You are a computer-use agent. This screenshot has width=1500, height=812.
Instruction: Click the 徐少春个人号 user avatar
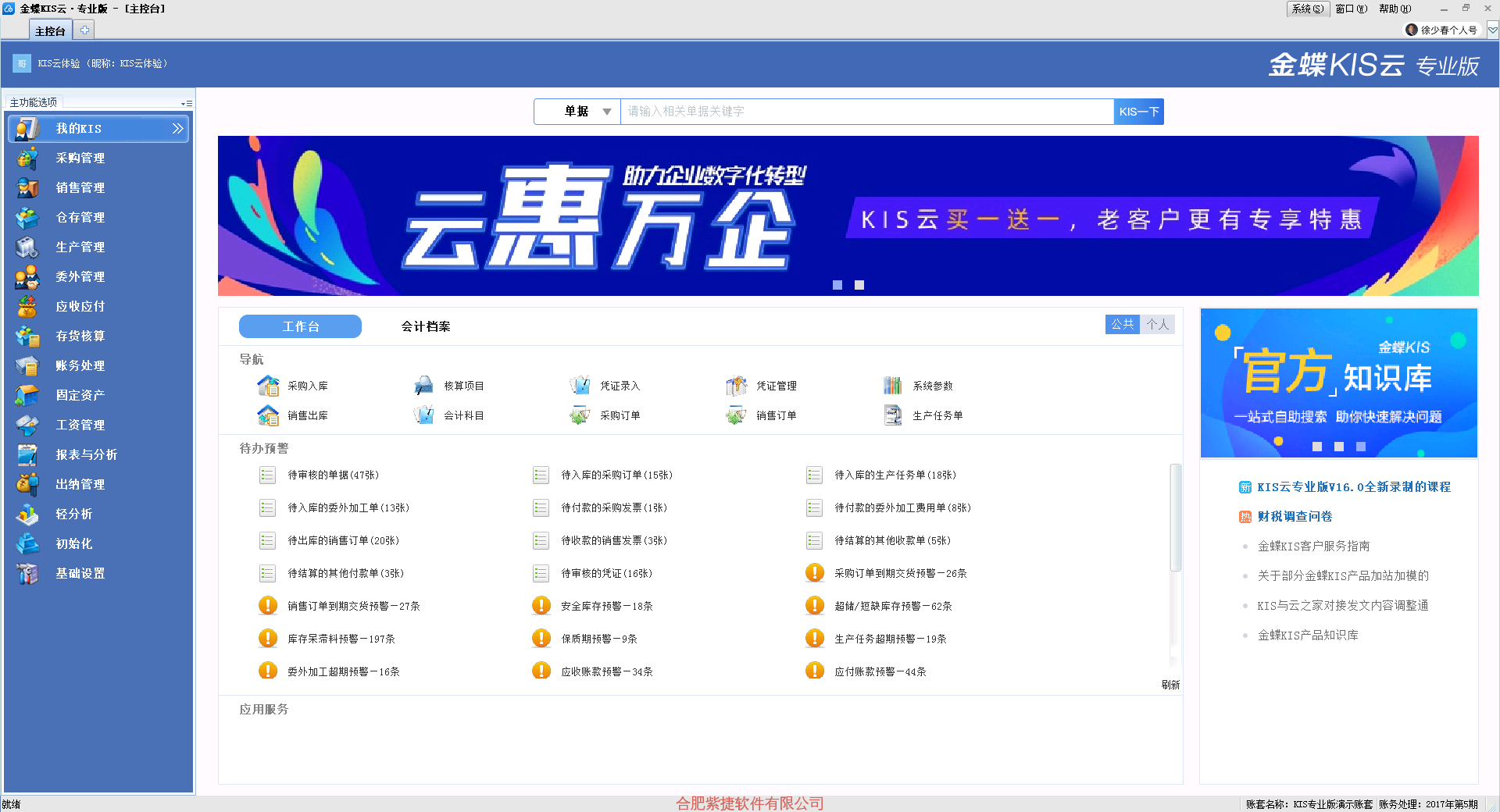coord(1411,30)
